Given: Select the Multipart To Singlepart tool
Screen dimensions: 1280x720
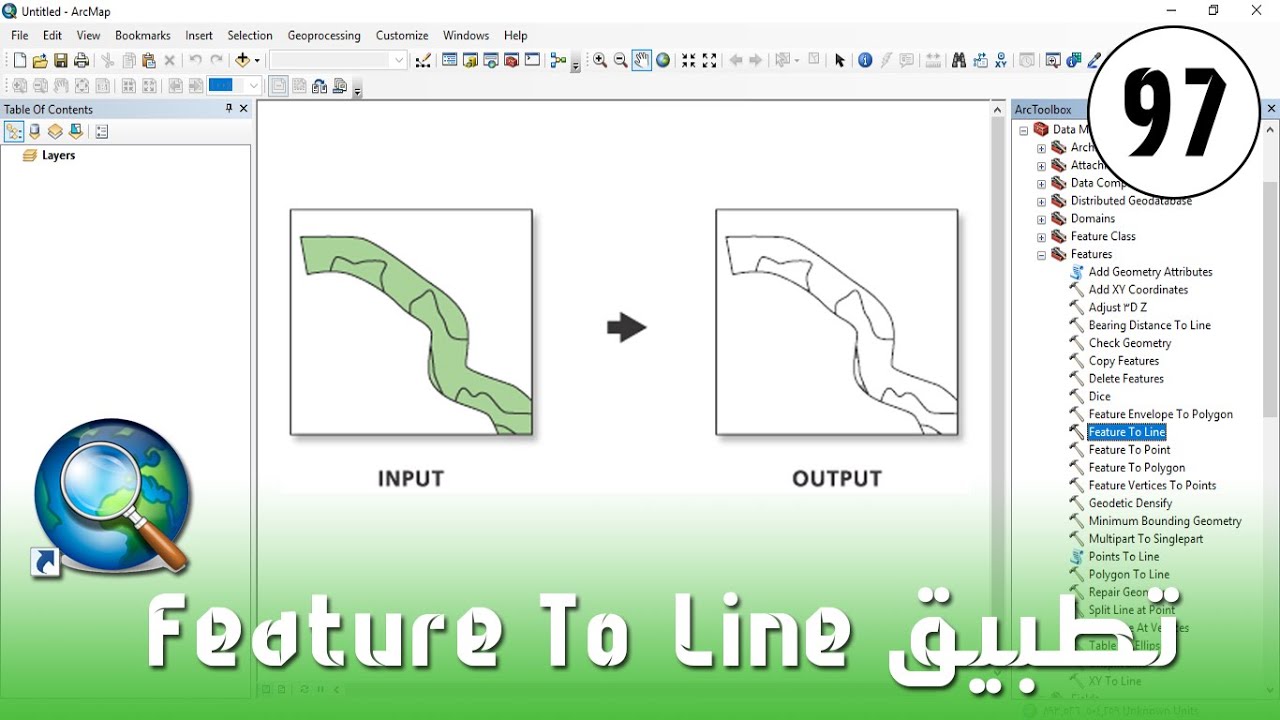Looking at the screenshot, I should (x=1146, y=539).
